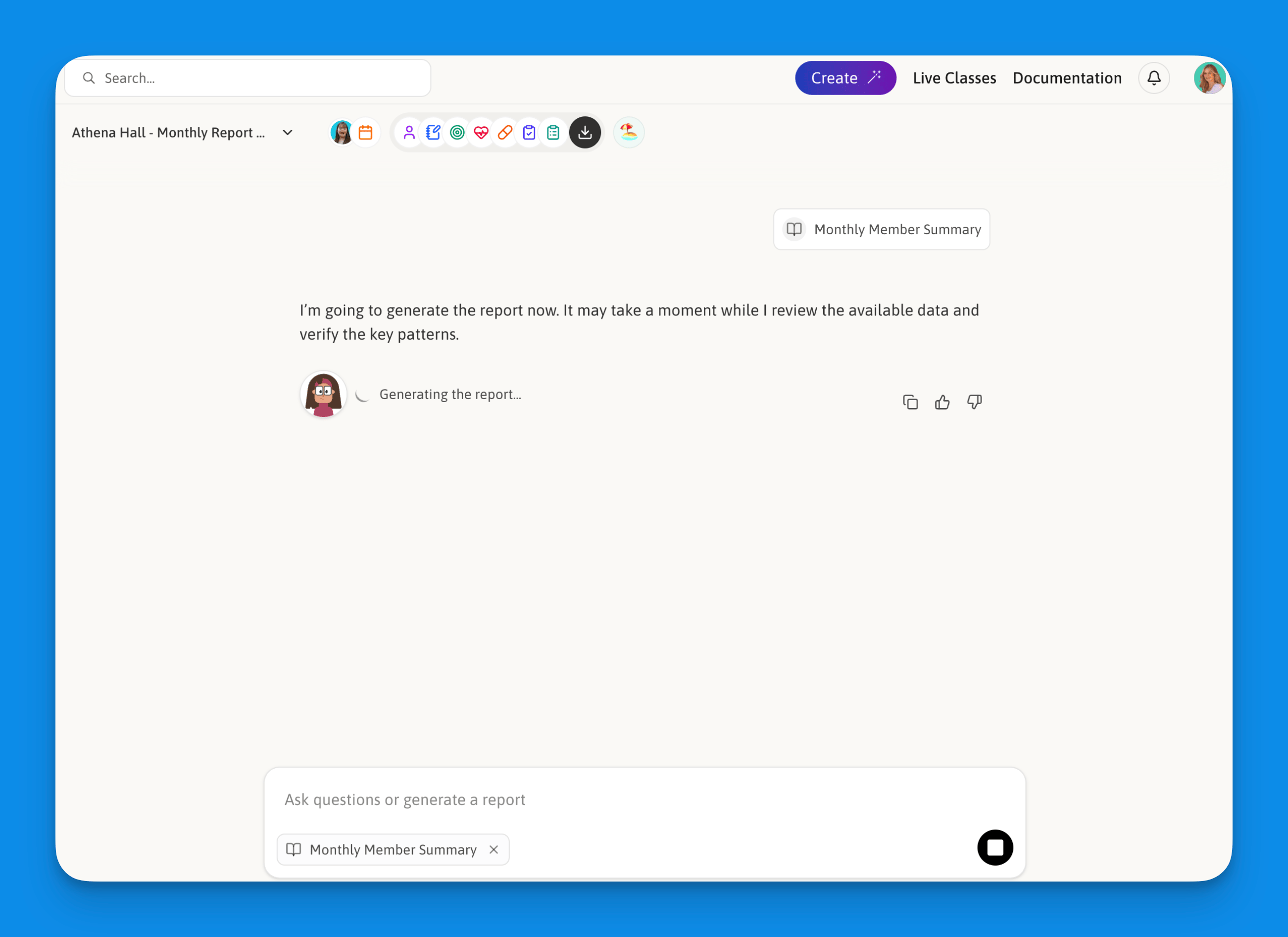Click the magnifier icon in the search bar

(89, 78)
